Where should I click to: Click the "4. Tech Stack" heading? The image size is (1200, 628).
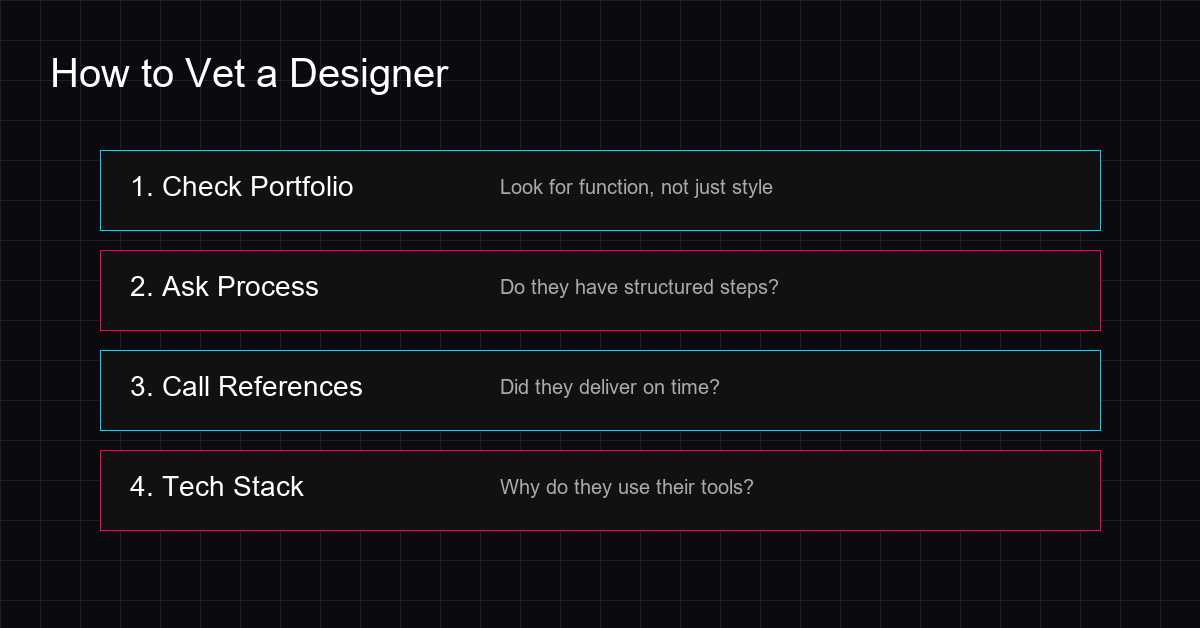[x=217, y=487]
